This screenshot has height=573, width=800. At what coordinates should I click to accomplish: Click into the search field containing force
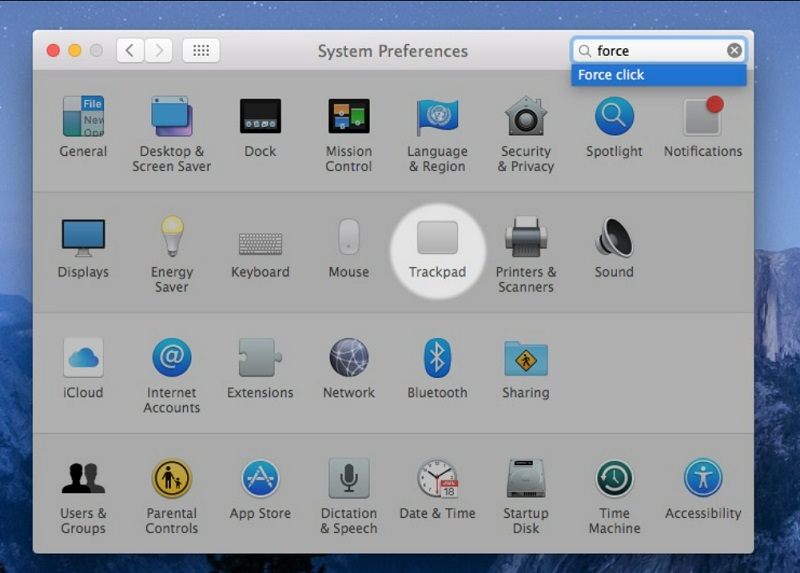point(659,51)
